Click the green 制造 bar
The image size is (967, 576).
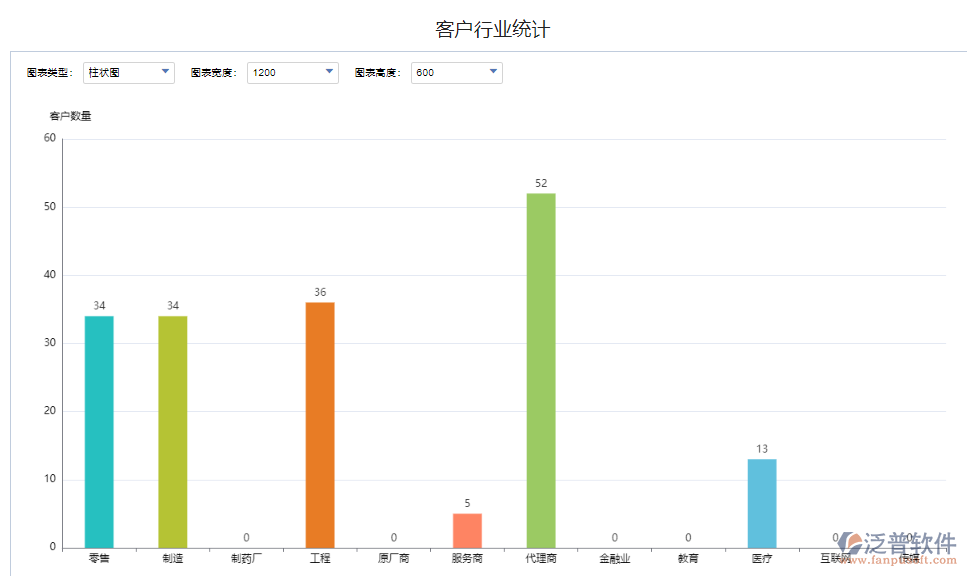172,430
